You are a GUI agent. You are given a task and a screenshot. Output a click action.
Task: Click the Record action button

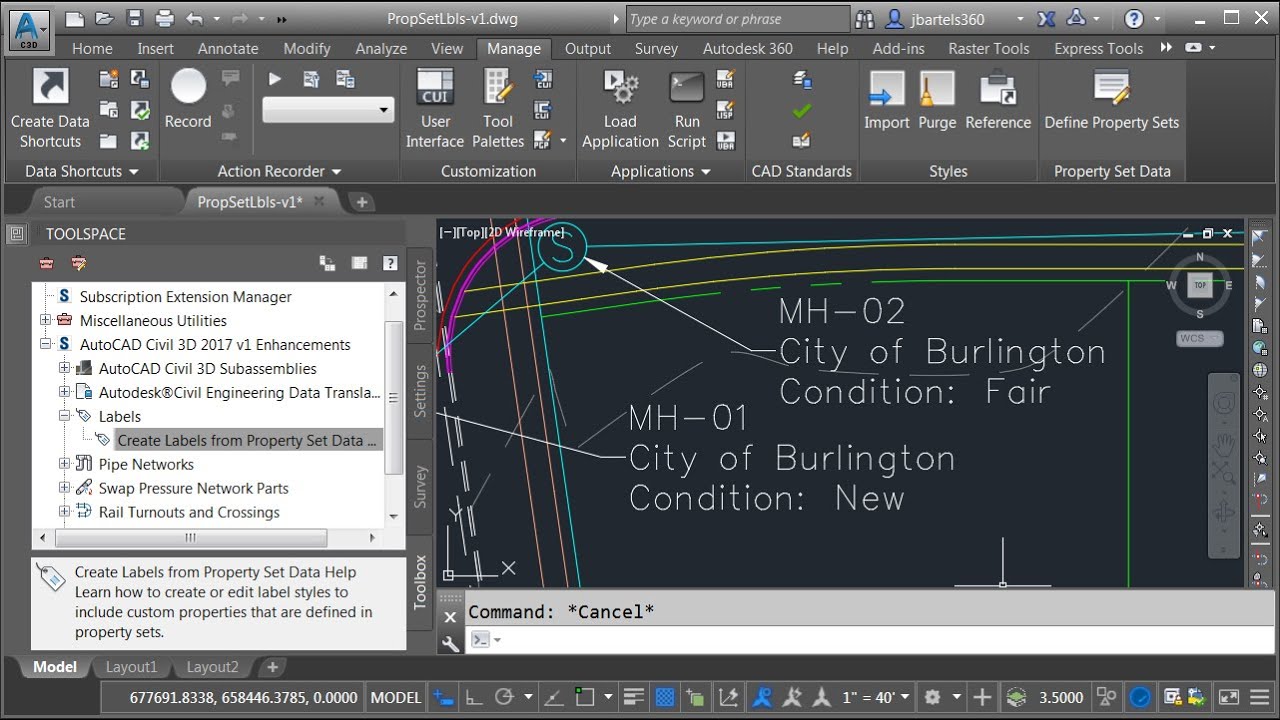point(188,88)
